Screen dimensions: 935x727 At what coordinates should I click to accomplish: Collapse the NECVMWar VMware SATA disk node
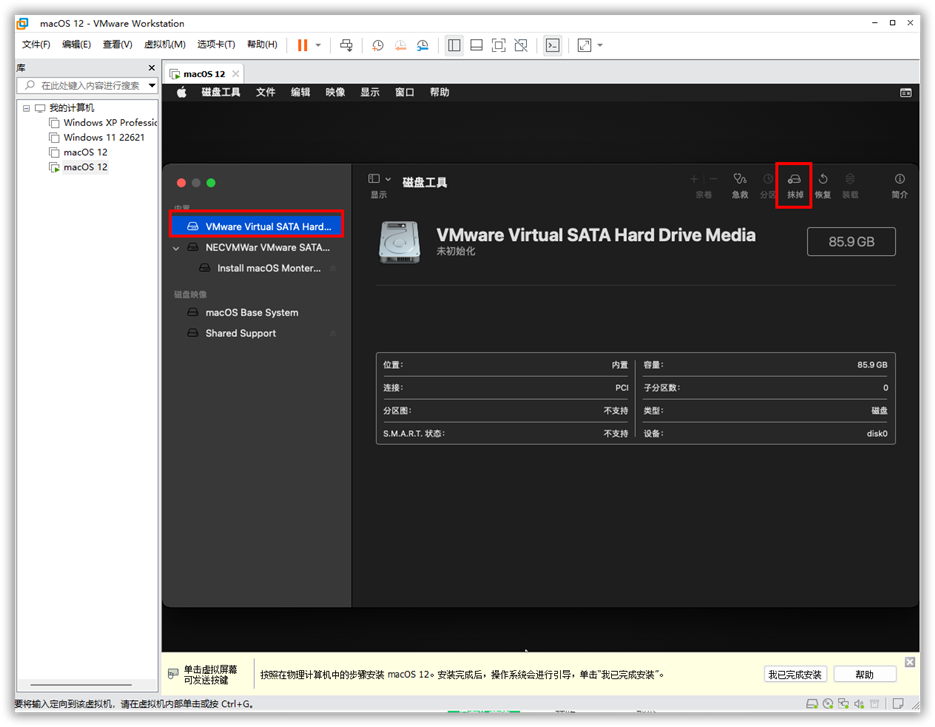coord(176,248)
